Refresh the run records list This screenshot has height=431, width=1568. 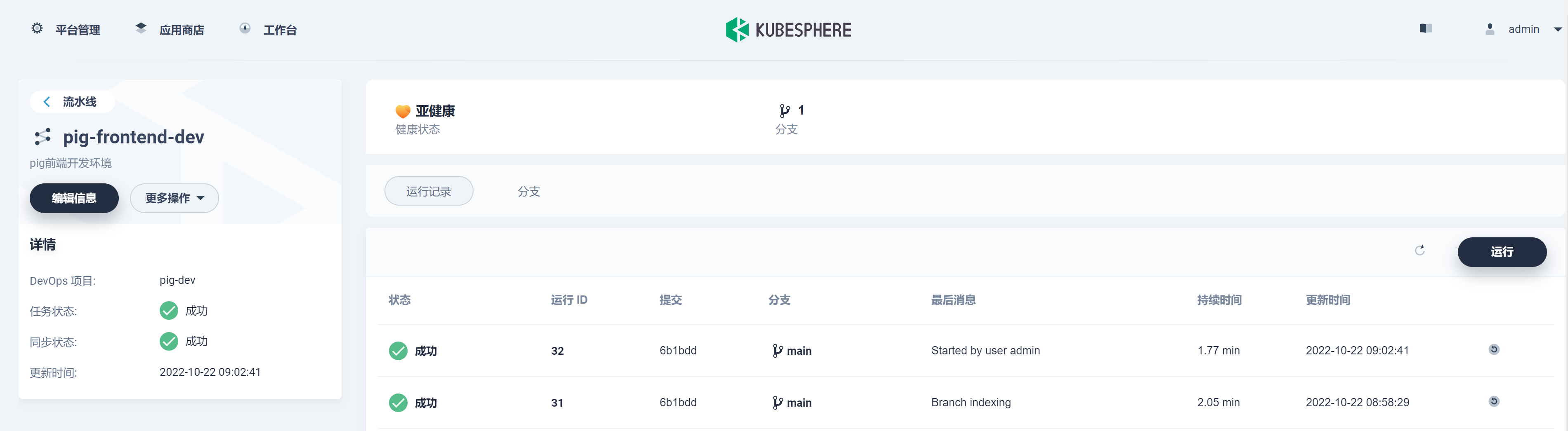pos(1419,251)
